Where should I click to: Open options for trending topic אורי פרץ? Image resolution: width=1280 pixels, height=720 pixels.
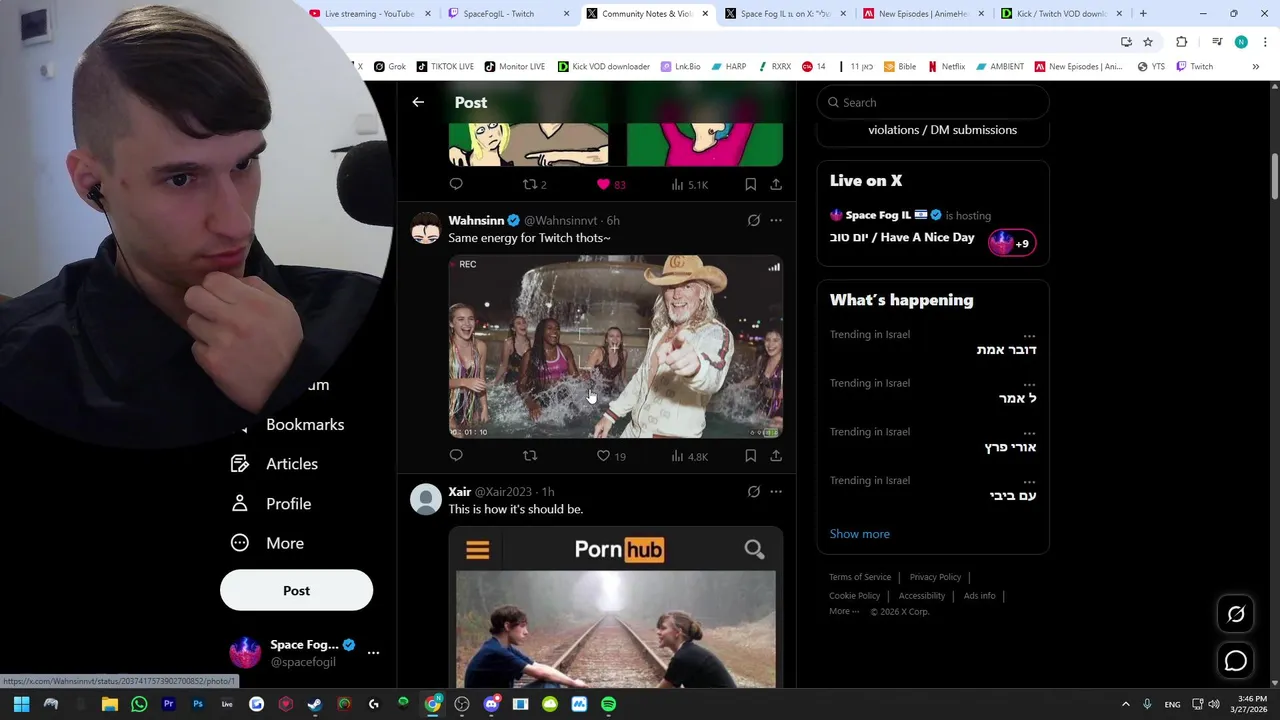click(1029, 432)
